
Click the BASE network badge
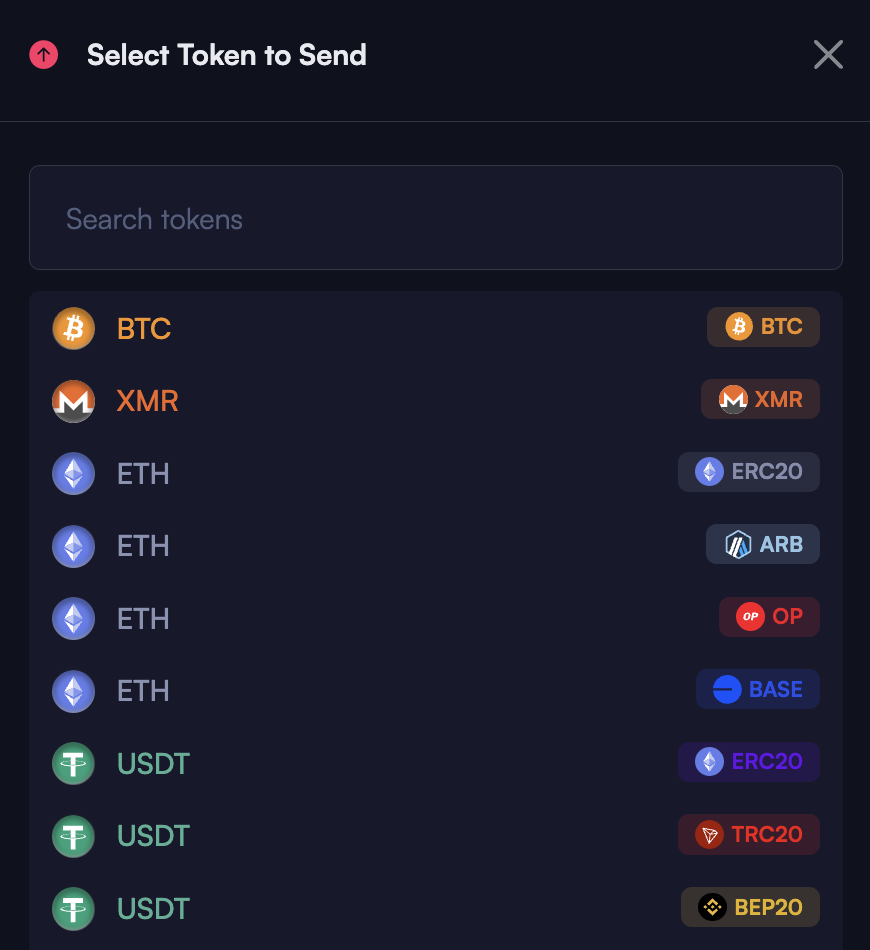[x=757, y=689]
